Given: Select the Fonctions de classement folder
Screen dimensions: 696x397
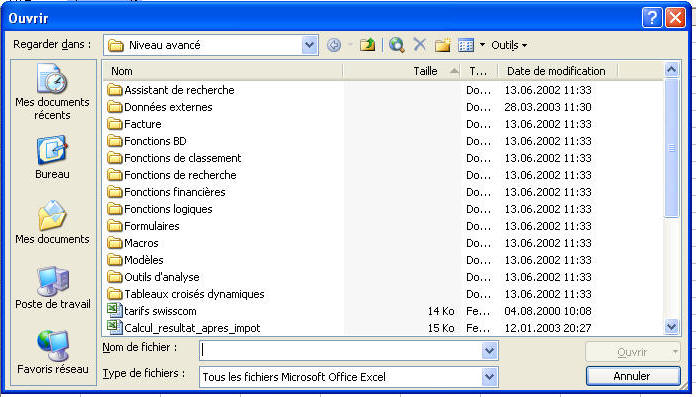Looking at the screenshot, I should pos(174,158).
